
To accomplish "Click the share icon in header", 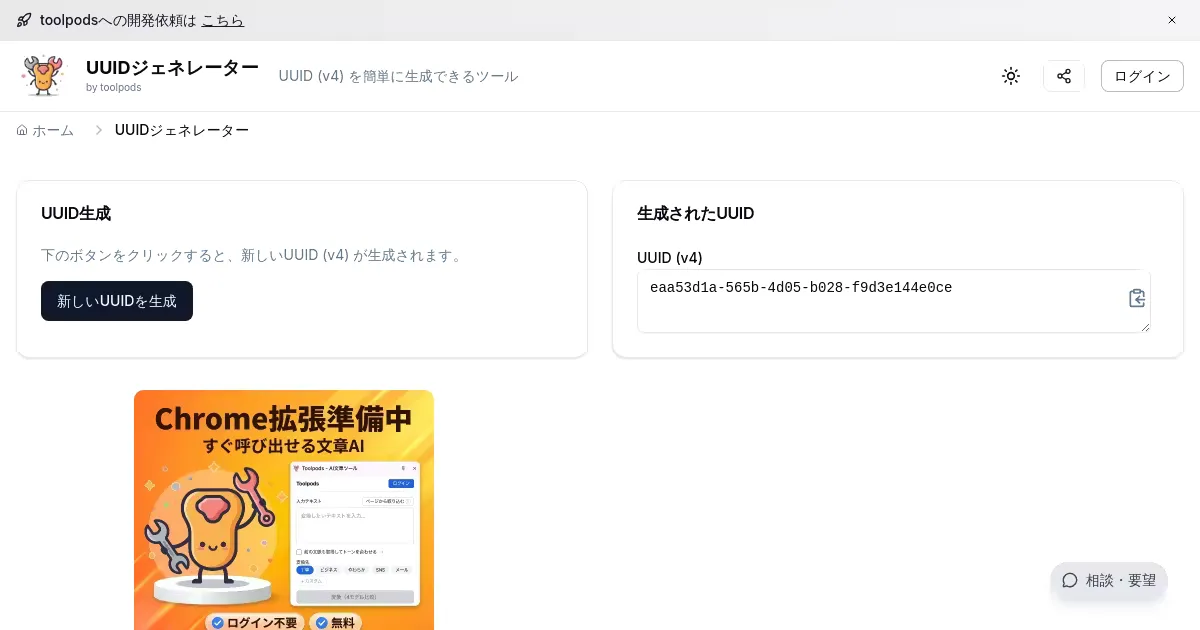I will tap(1064, 76).
